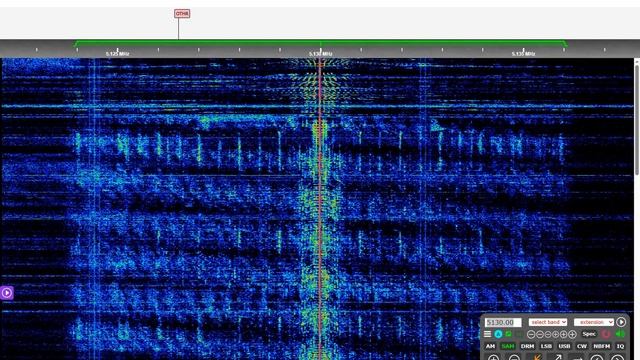Select NBFM demodulation mode
The image size is (640, 360).
point(602,346)
